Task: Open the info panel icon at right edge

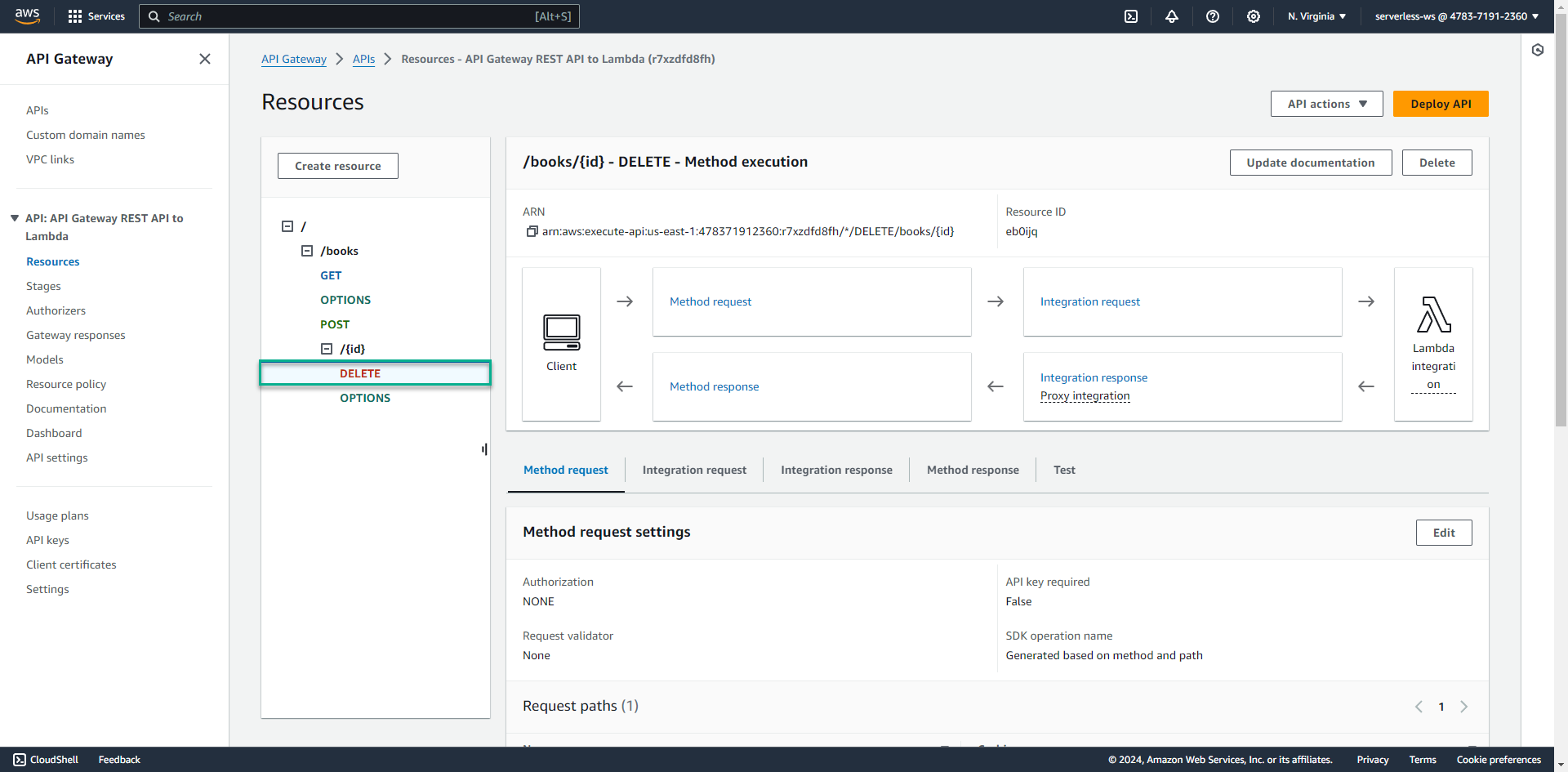Action: pyautogui.click(x=1538, y=50)
